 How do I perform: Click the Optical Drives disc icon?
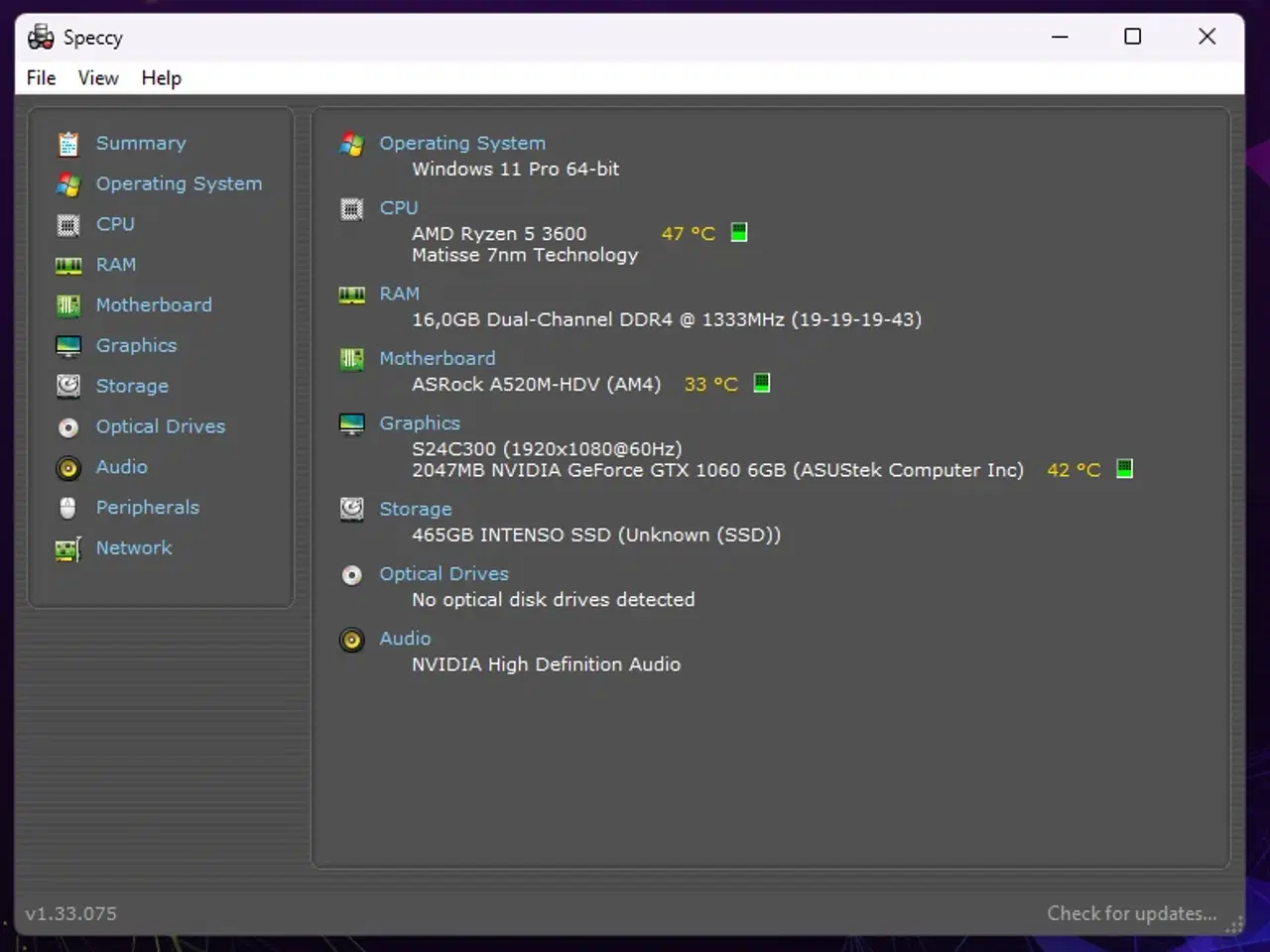(67, 426)
